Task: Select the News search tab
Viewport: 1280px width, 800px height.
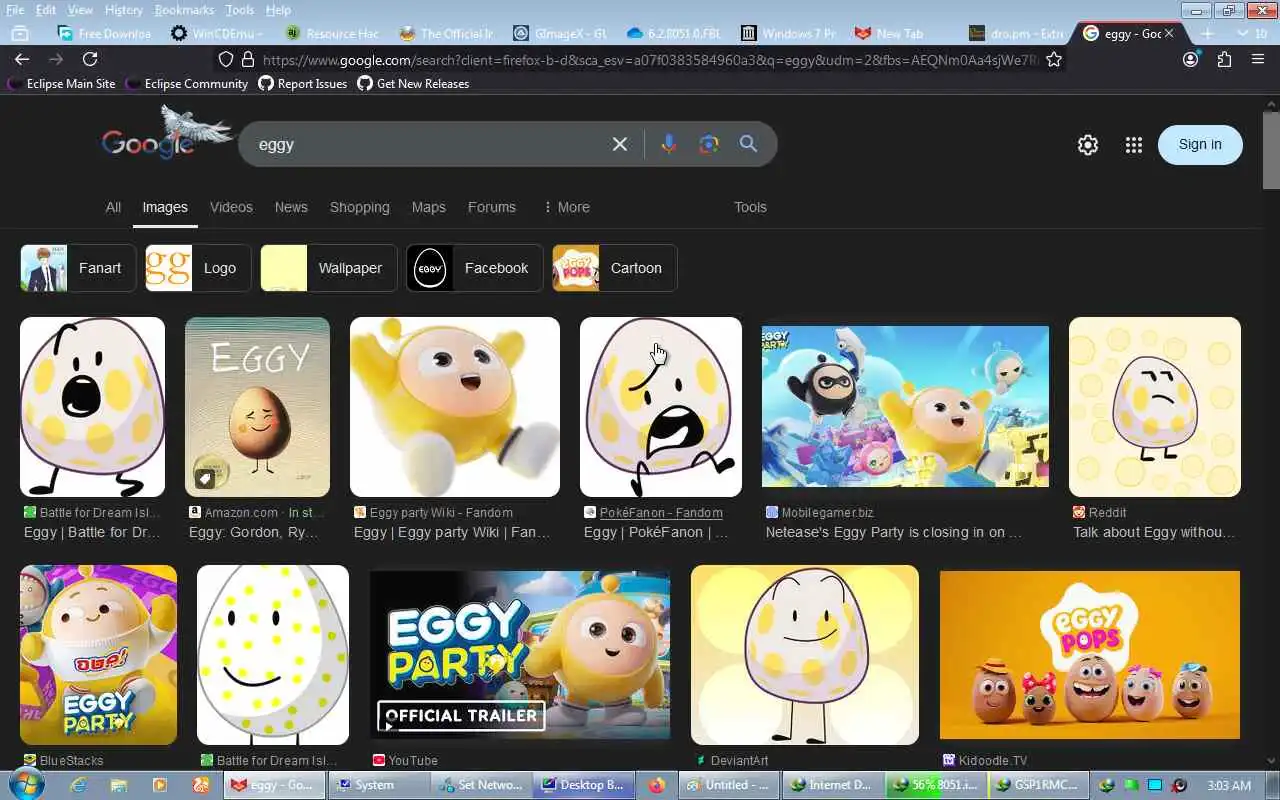Action: click(x=291, y=207)
